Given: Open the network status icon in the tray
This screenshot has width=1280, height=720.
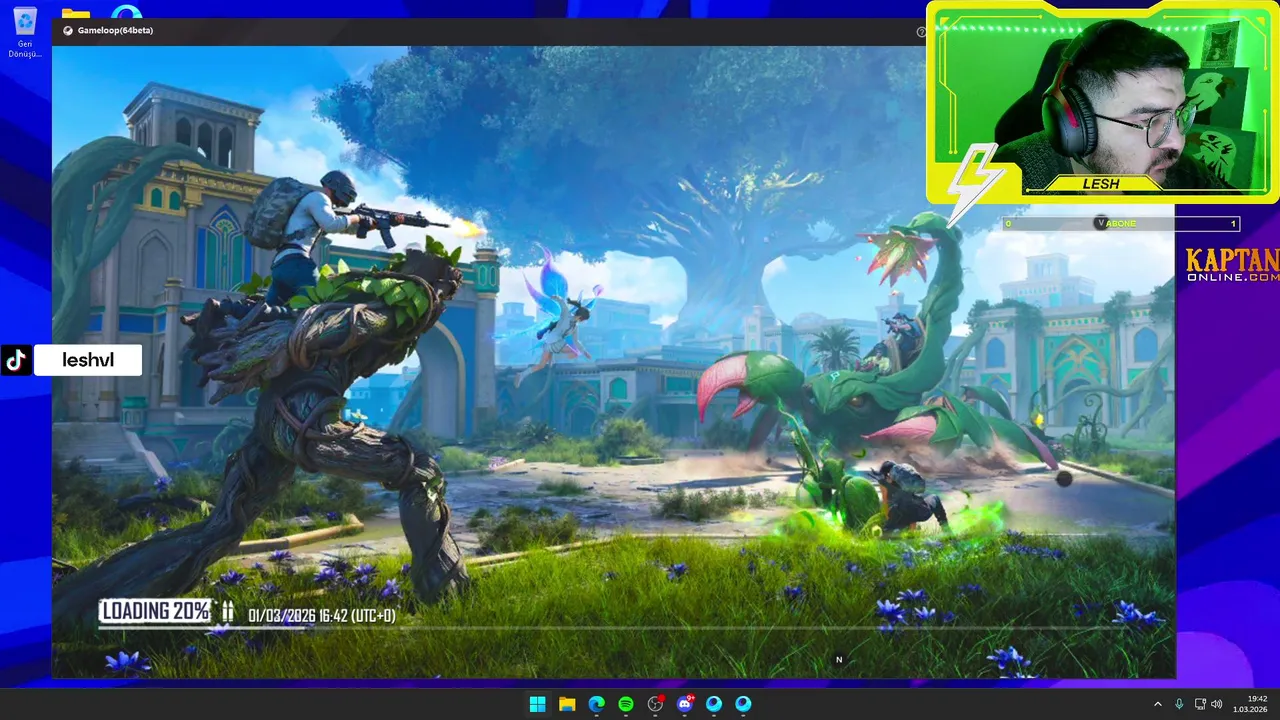Looking at the screenshot, I should pos(1200,704).
